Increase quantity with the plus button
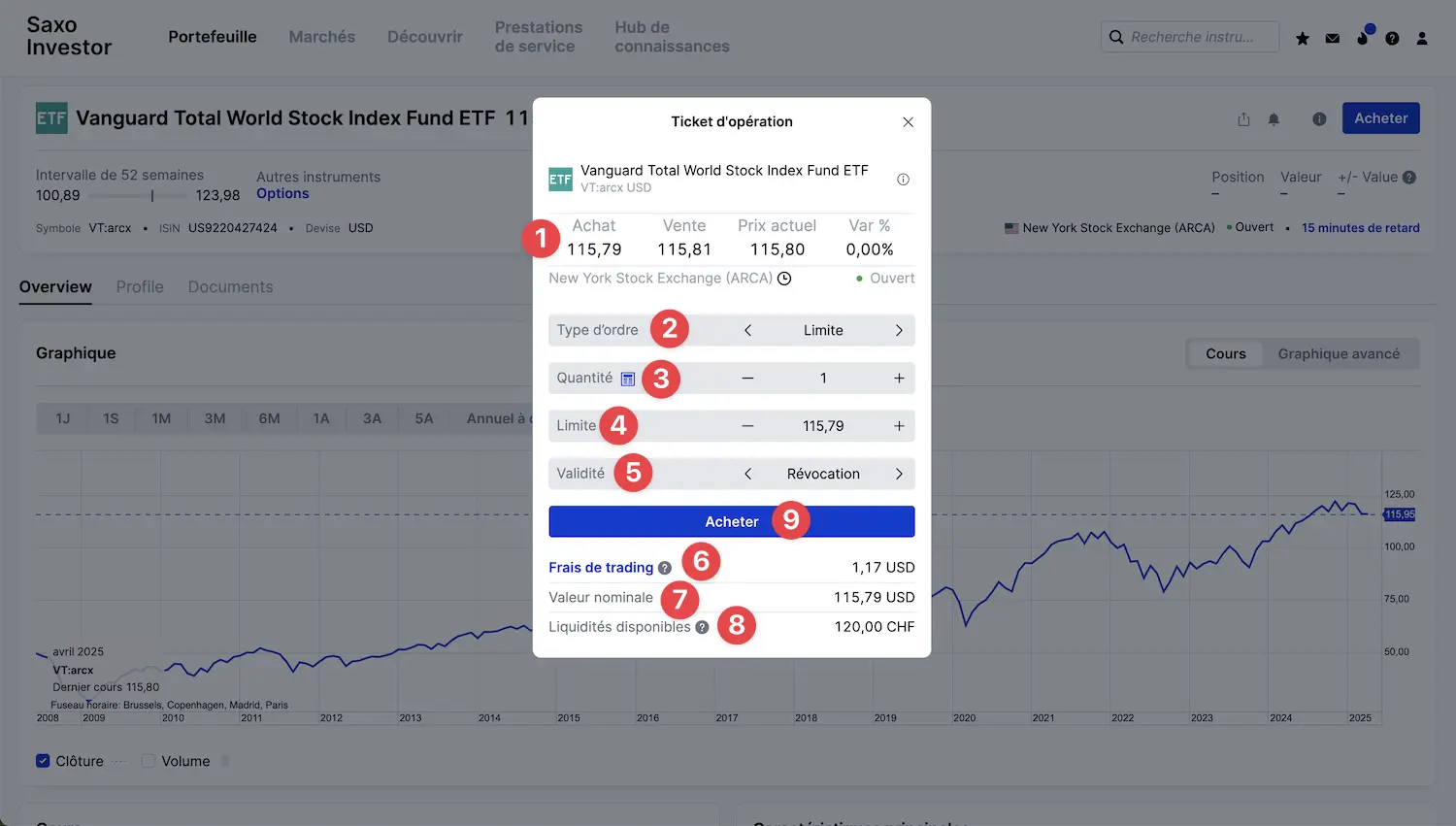This screenshot has width=1456, height=826. click(x=899, y=379)
